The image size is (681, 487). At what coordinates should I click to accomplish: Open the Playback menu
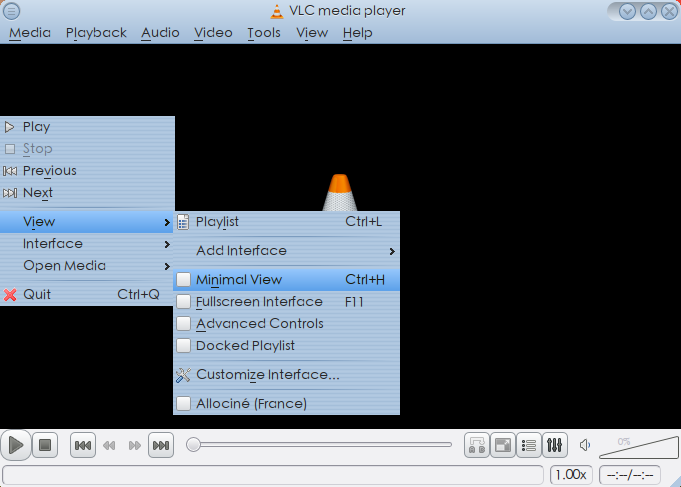pos(96,33)
